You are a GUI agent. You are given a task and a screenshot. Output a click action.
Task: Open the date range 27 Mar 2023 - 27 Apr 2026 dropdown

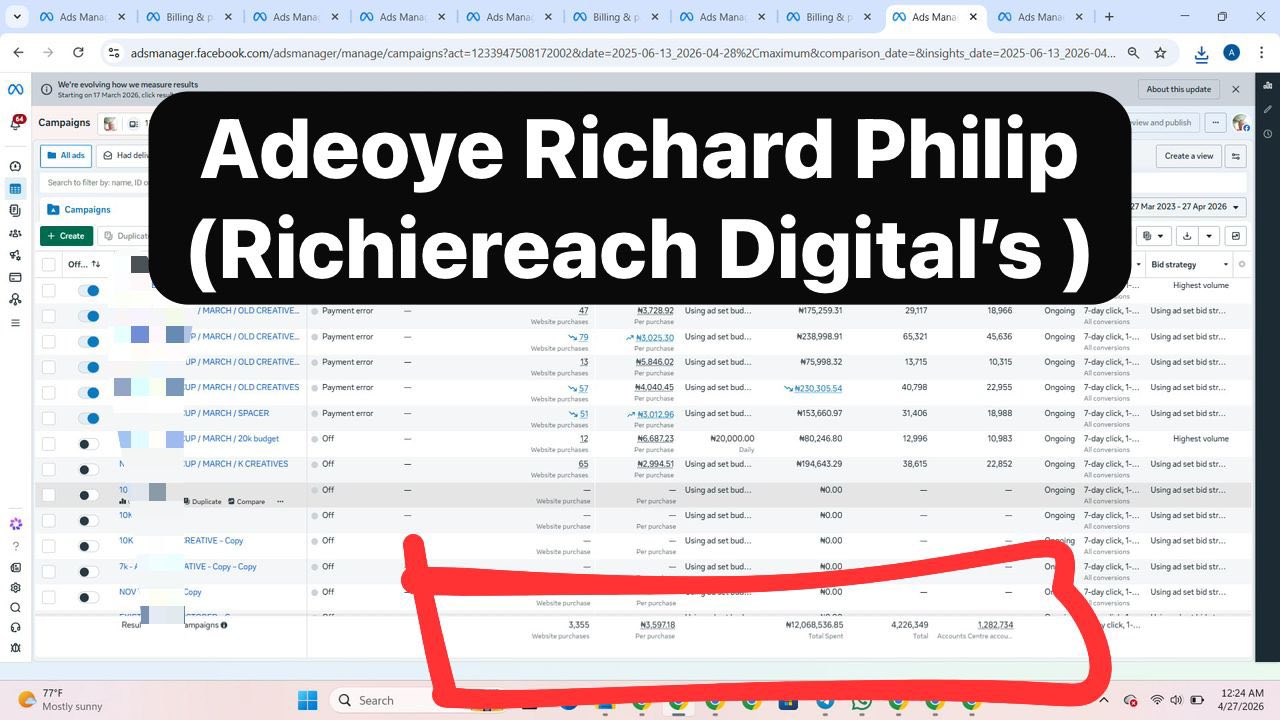1187,207
